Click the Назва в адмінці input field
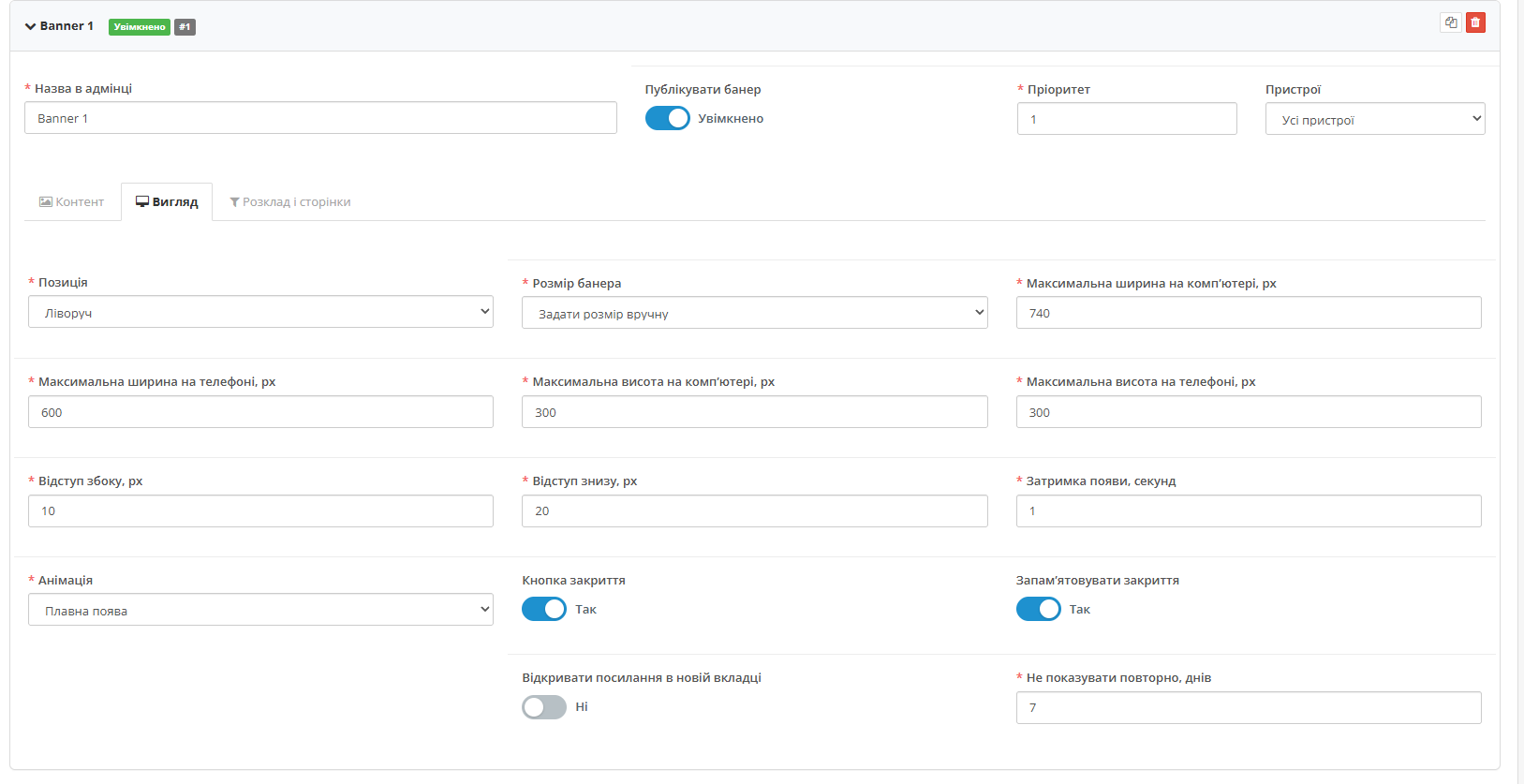Image resolution: width=1524 pixels, height=784 pixels. (320, 118)
